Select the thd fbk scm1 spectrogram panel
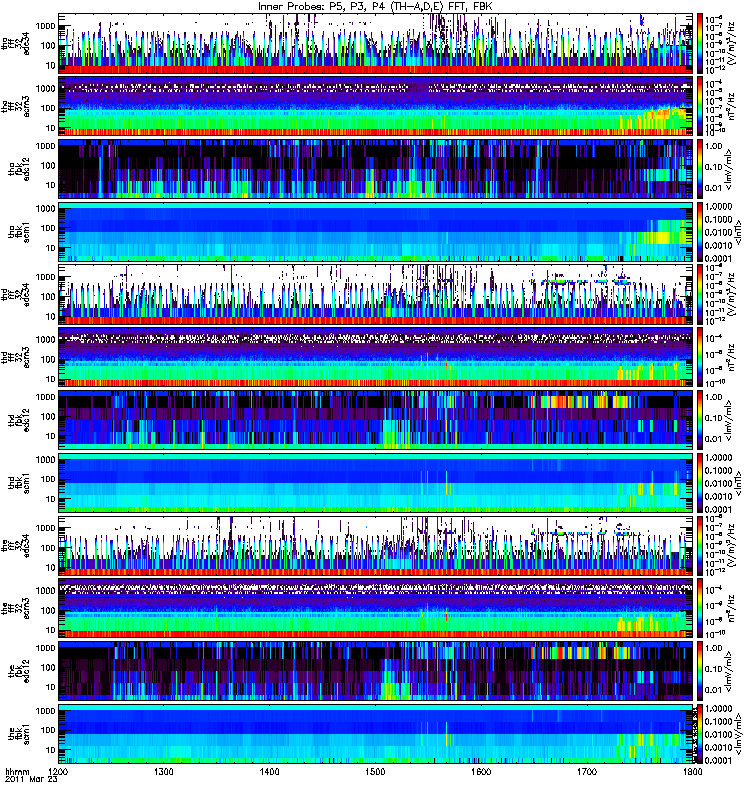Viewport: 750px width, 800px height. 376,483
